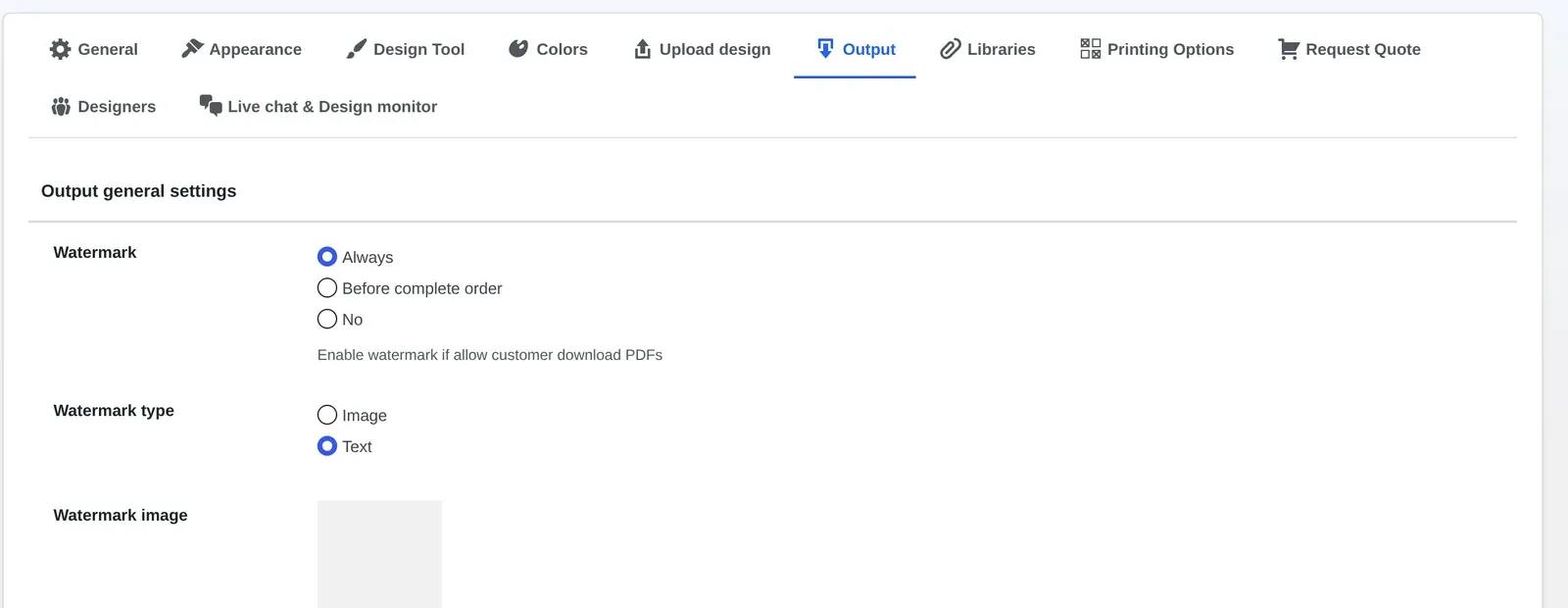
Task: Switch to the Upload design tab
Action: (x=702, y=49)
